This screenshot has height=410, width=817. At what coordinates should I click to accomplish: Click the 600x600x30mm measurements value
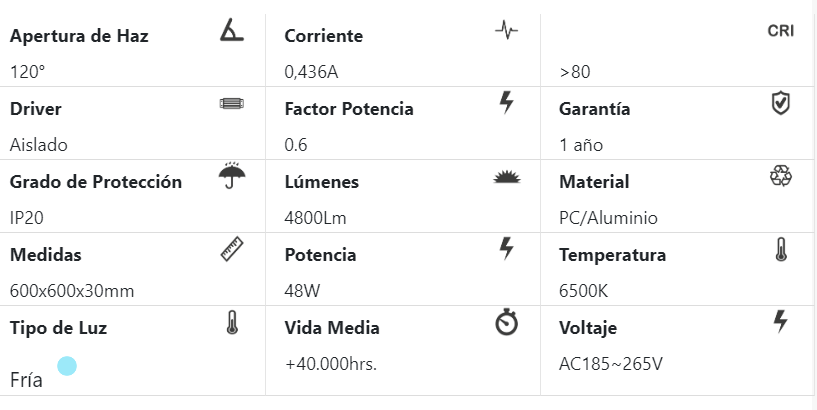coord(72,291)
